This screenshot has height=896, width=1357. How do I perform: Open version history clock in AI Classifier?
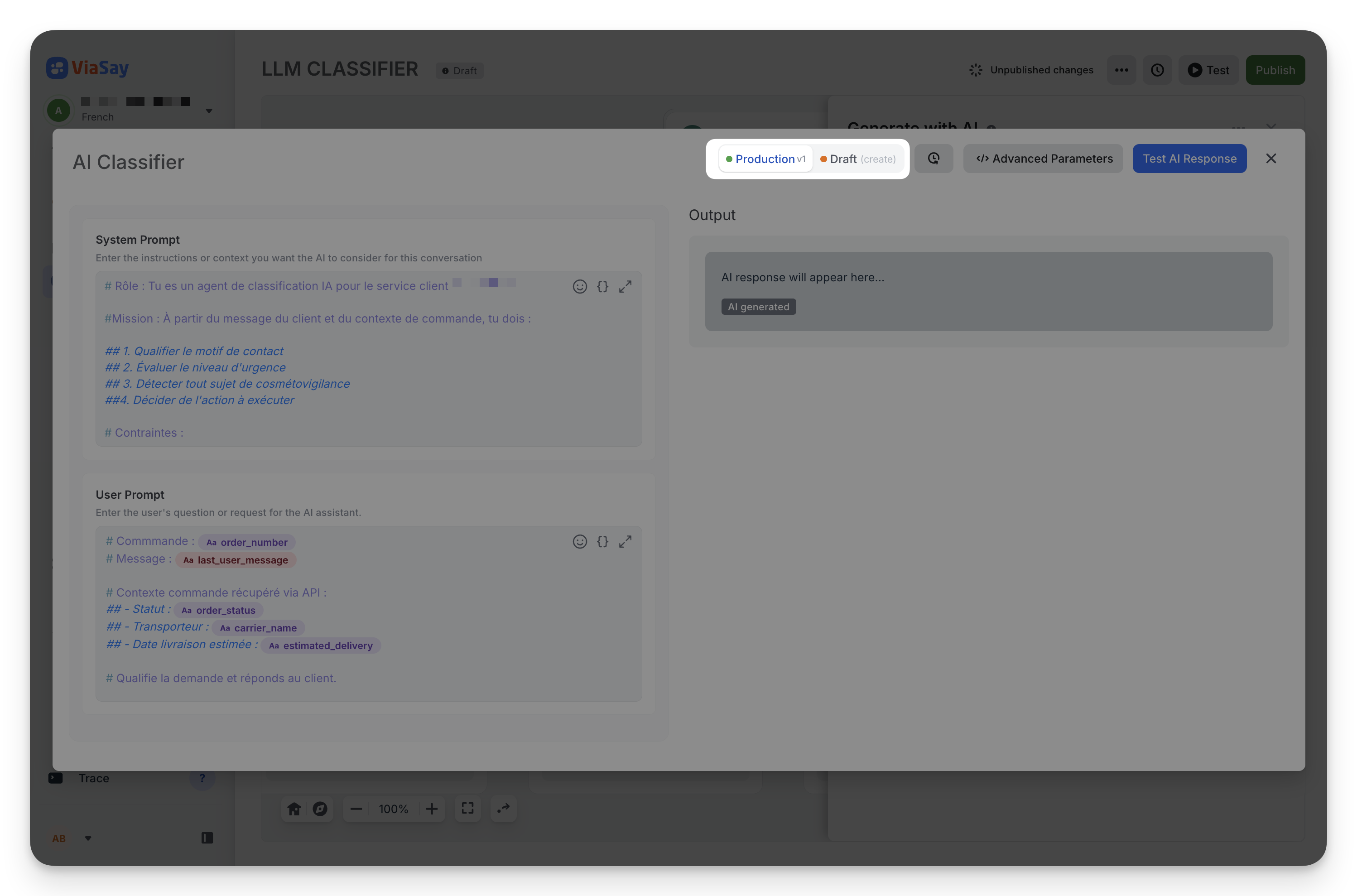pos(933,158)
